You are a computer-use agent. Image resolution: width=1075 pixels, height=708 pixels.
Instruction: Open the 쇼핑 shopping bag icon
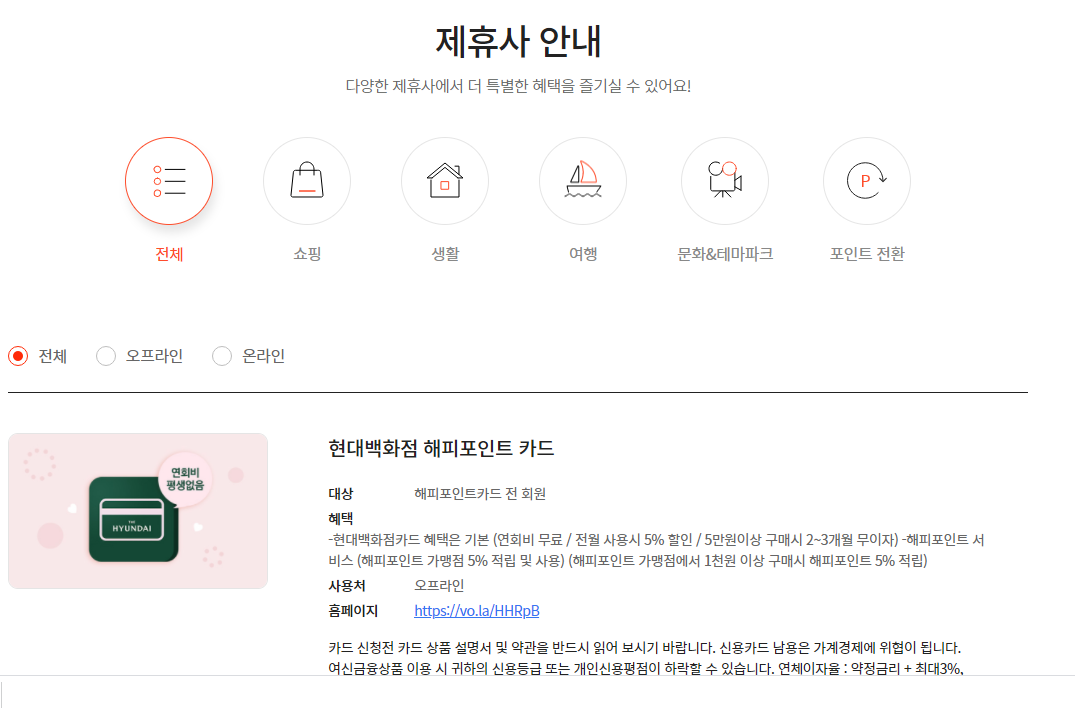click(x=306, y=181)
